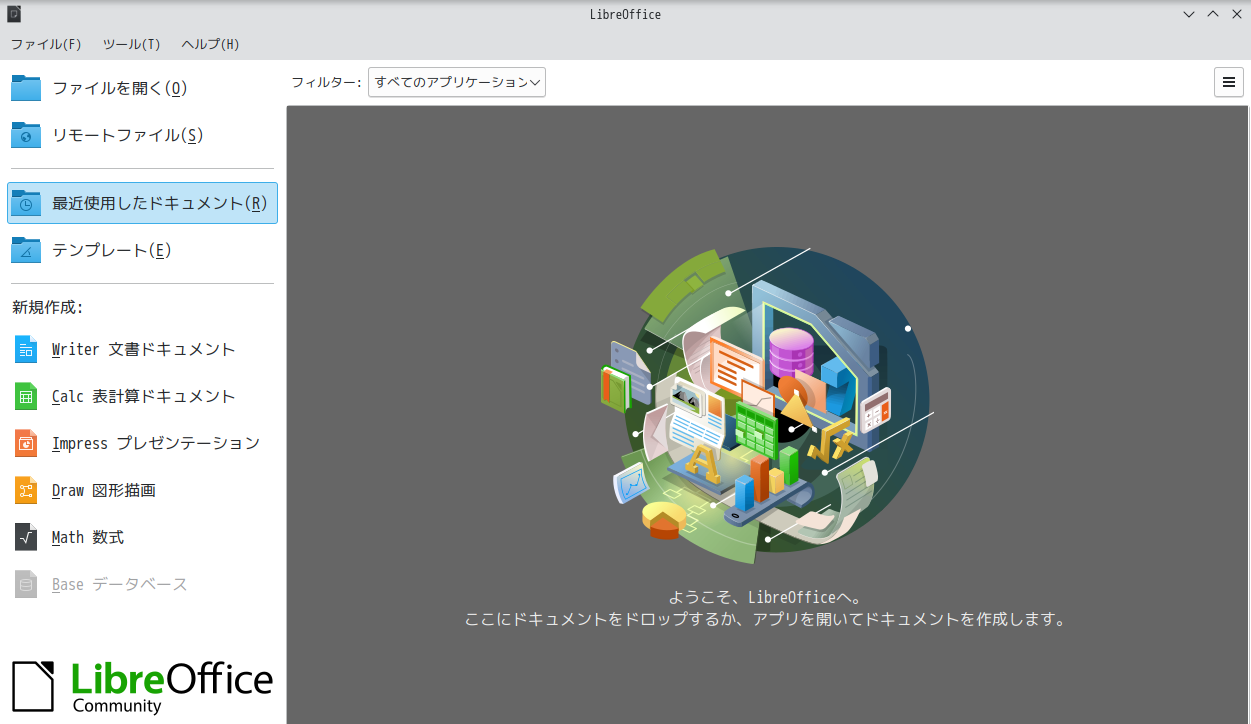Create a new Math 数式

[142, 537]
